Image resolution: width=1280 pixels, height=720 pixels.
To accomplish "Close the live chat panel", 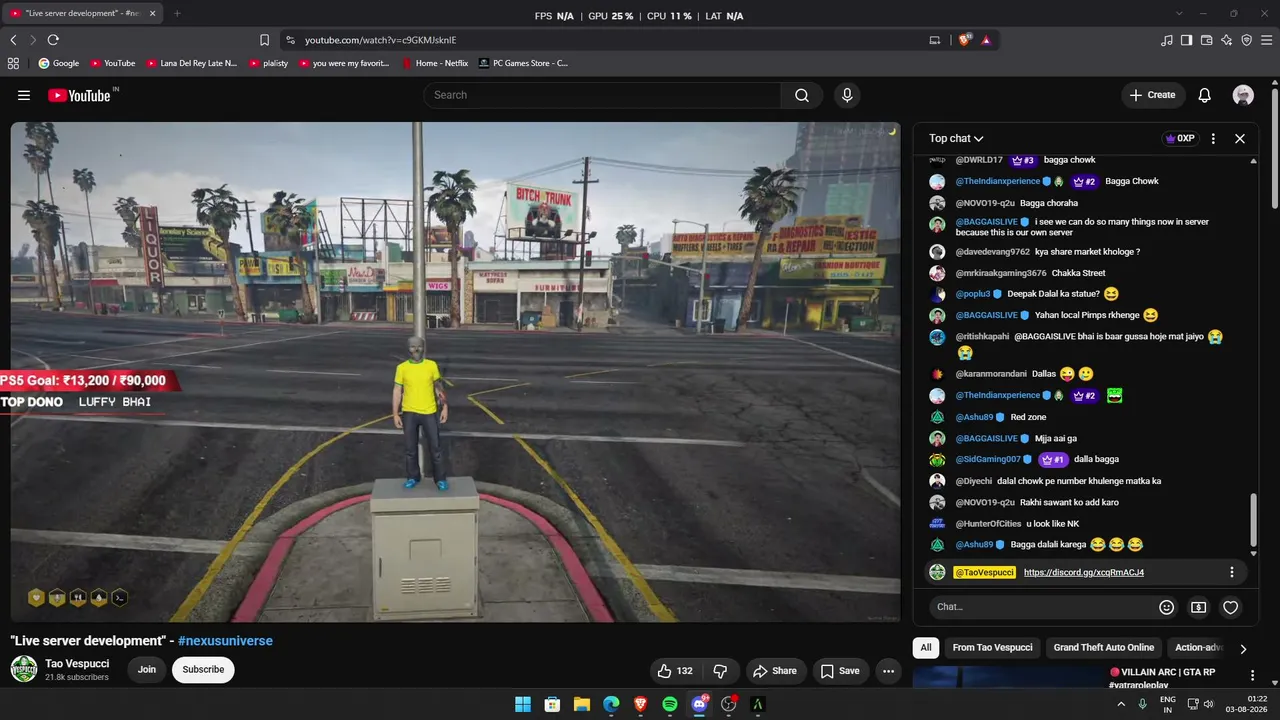I will (x=1240, y=139).
